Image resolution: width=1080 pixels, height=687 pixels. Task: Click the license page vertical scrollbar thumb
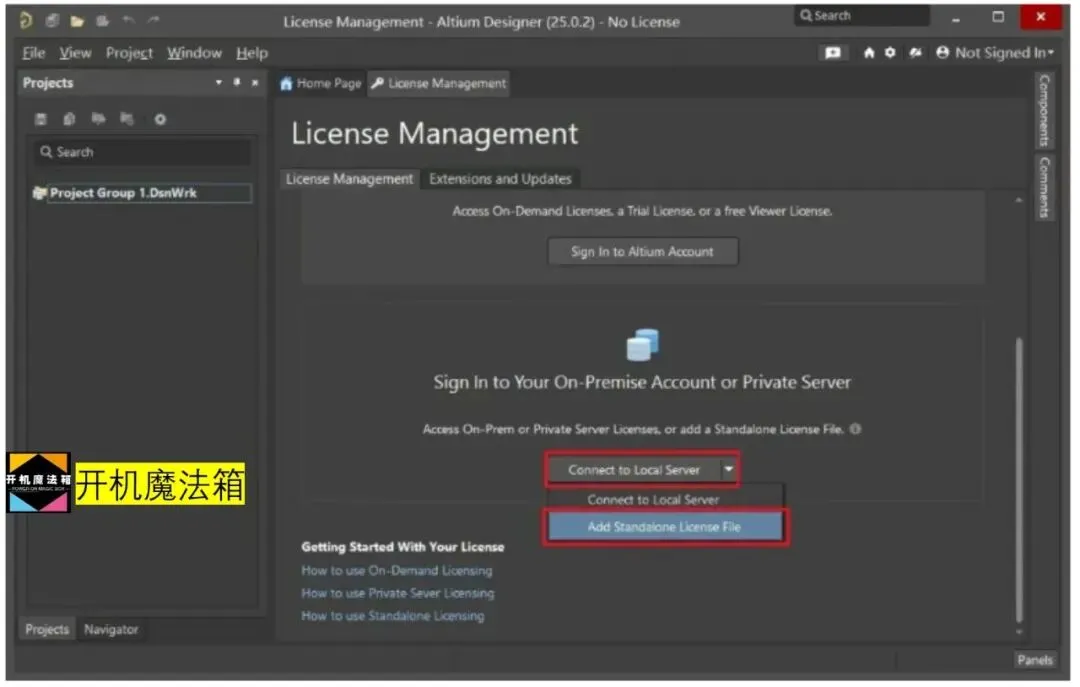click(x=1019, y=480)
